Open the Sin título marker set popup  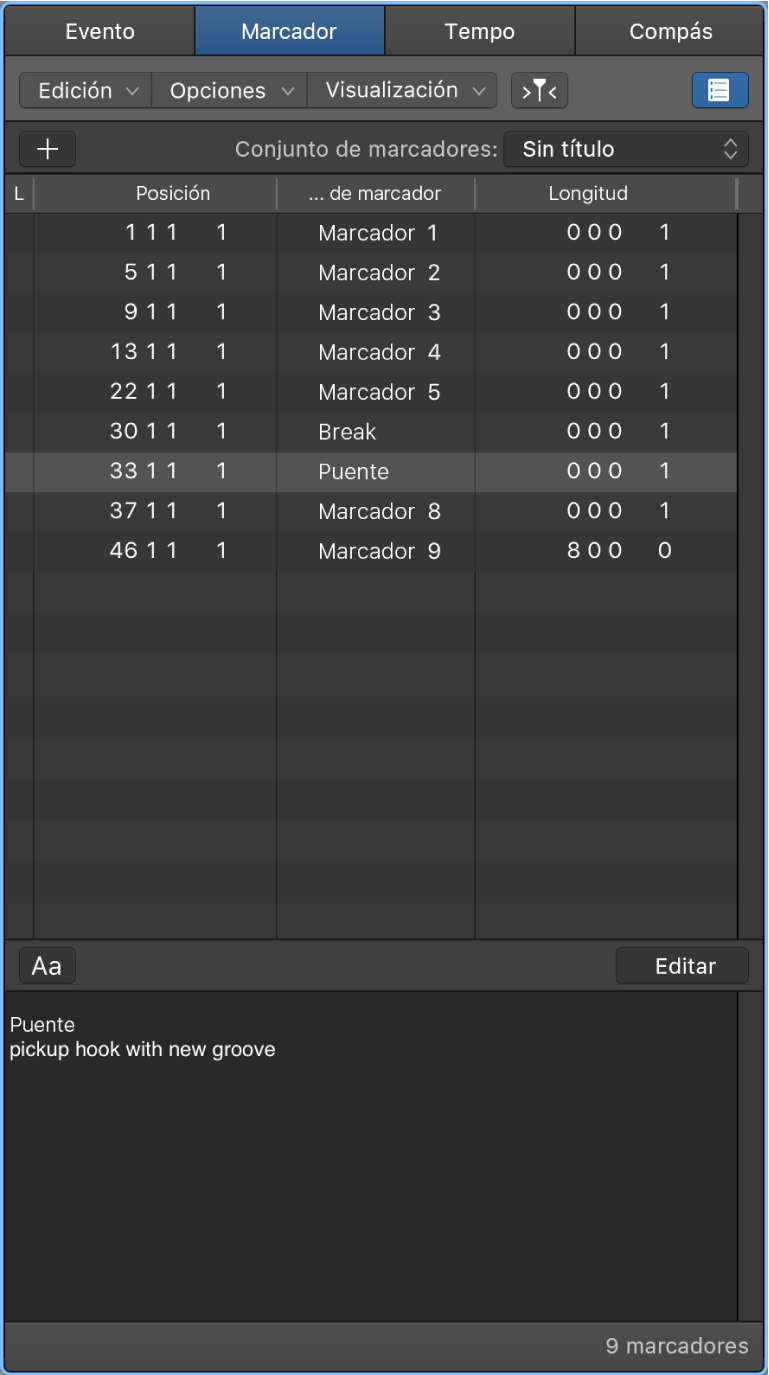click(626, 150)
